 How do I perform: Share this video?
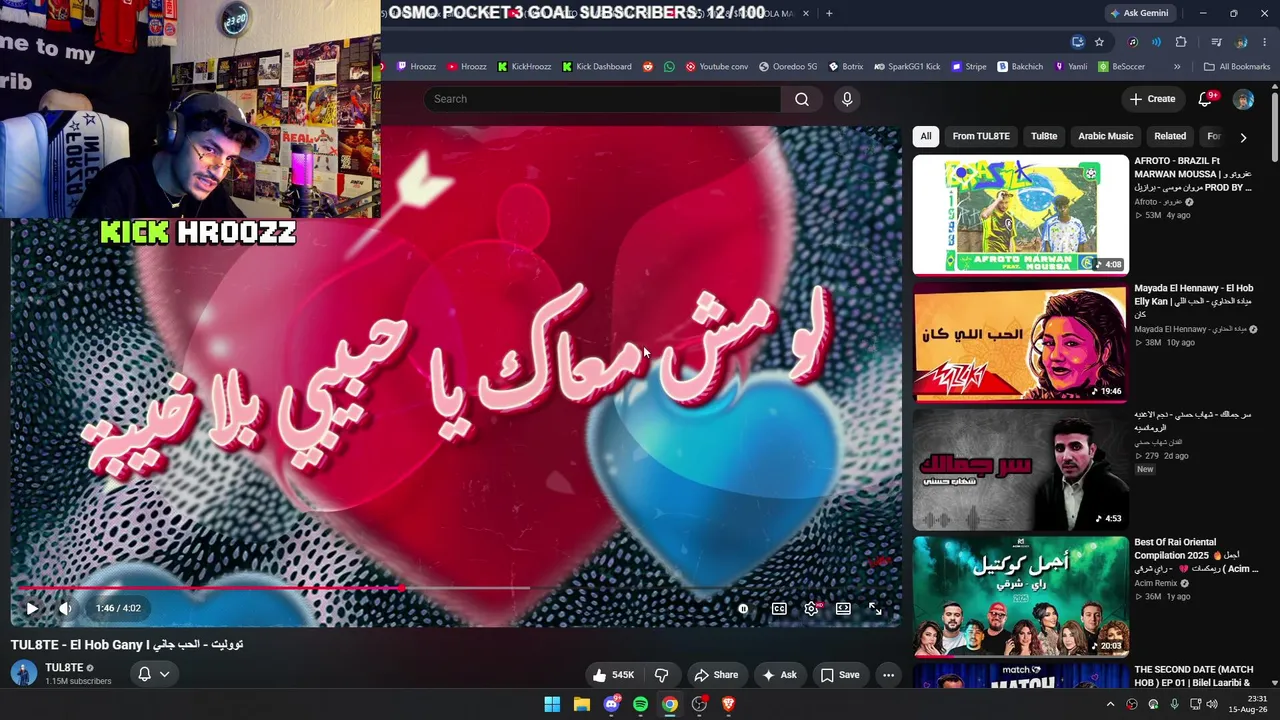click(x=716, y=675)
